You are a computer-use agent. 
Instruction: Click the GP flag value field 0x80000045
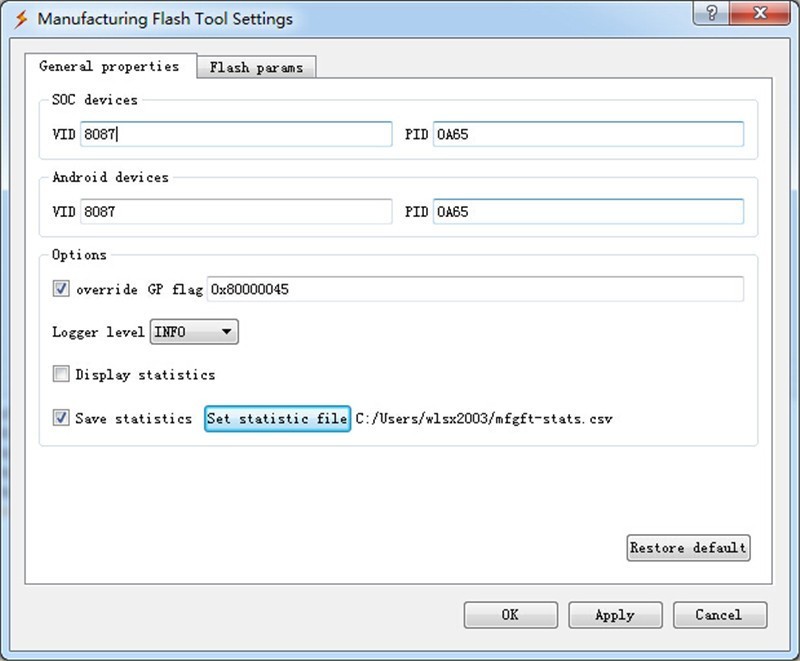(x=475, y=289)
